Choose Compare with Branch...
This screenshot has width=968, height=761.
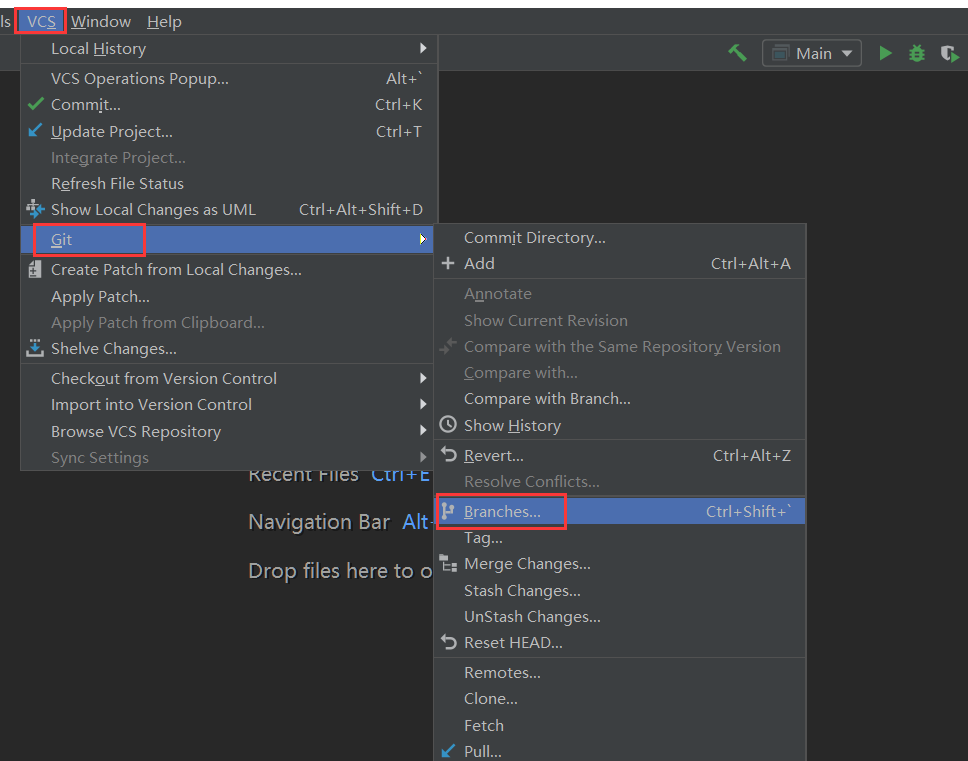[620, 399]
